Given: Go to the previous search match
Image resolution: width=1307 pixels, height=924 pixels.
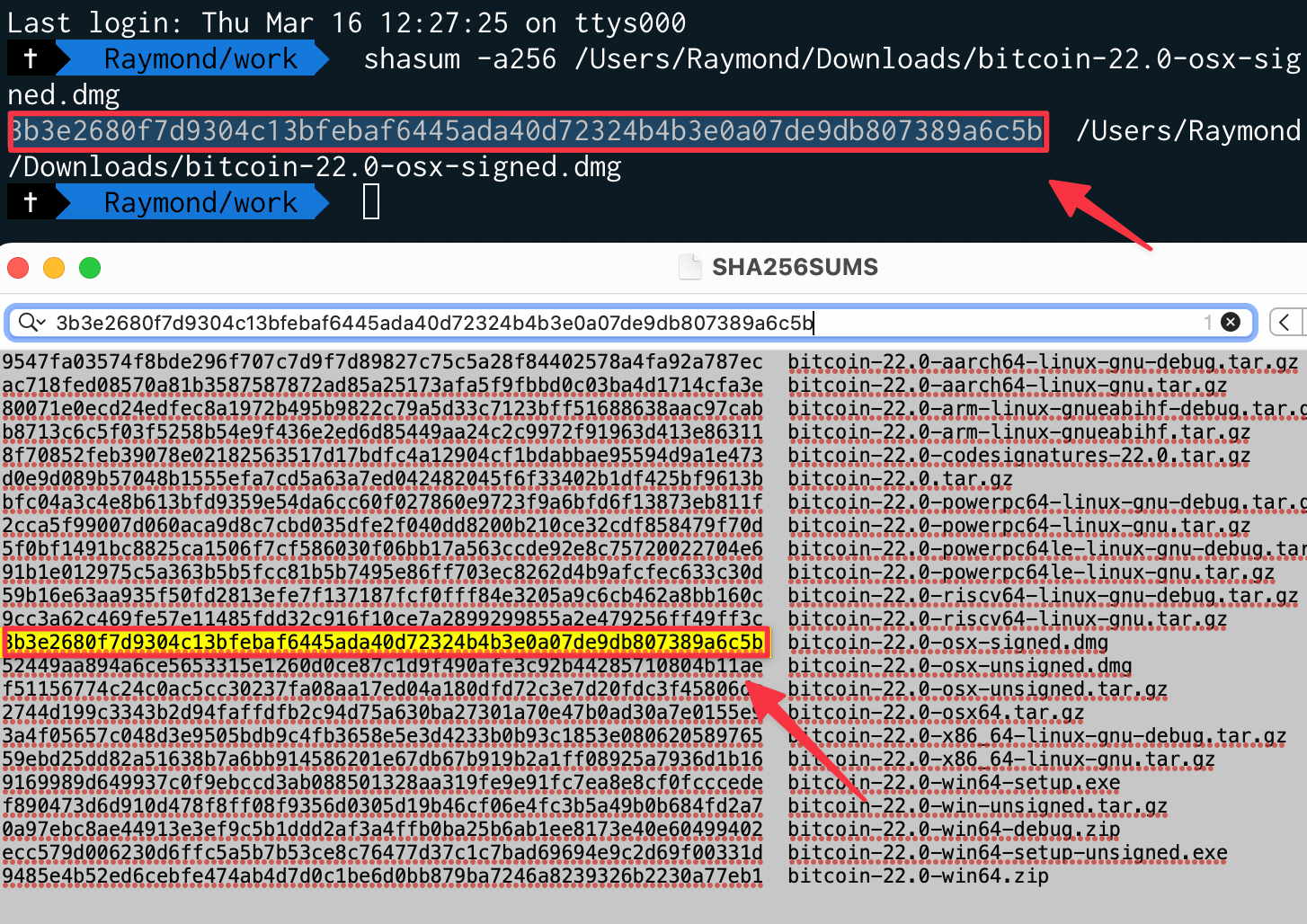Looking at the screenshot, I should coord(1285,322).
